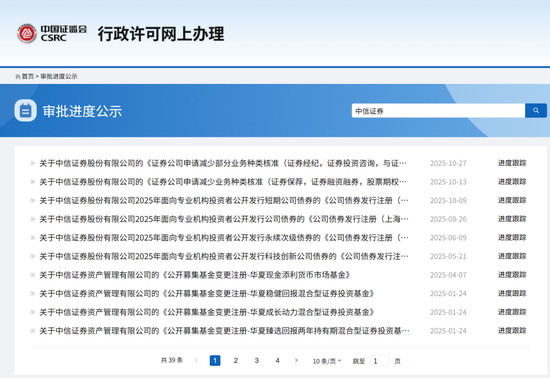Click the 行政许可网上办理 page title
This screenshot has width=550, height=378.
161,34
